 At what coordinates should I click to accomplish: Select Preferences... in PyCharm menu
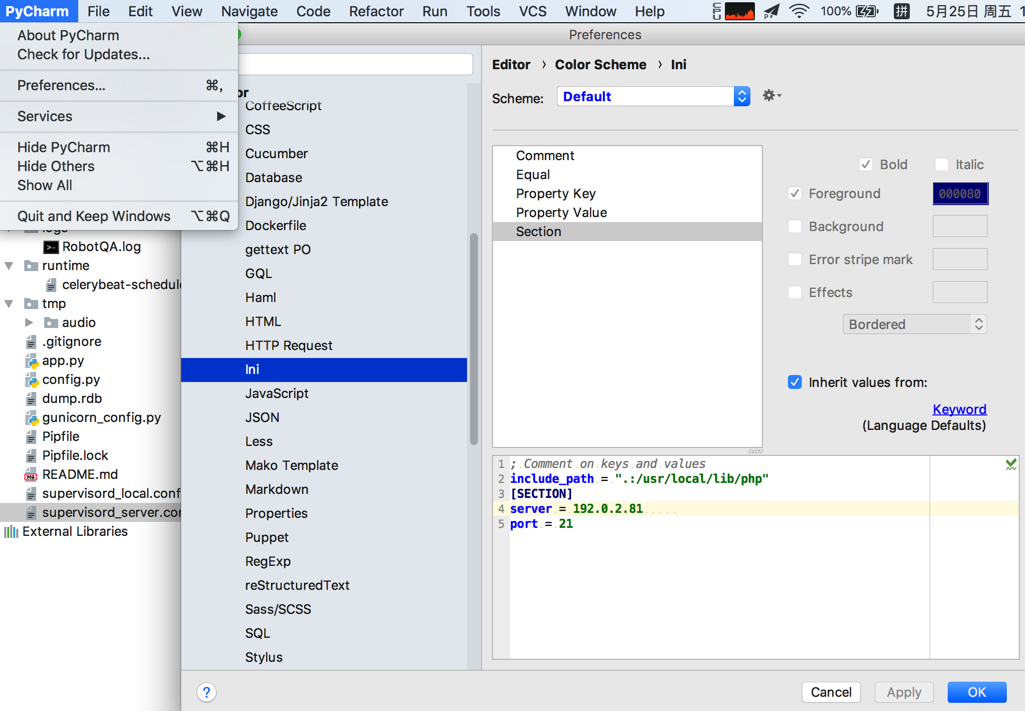(119, 86)
